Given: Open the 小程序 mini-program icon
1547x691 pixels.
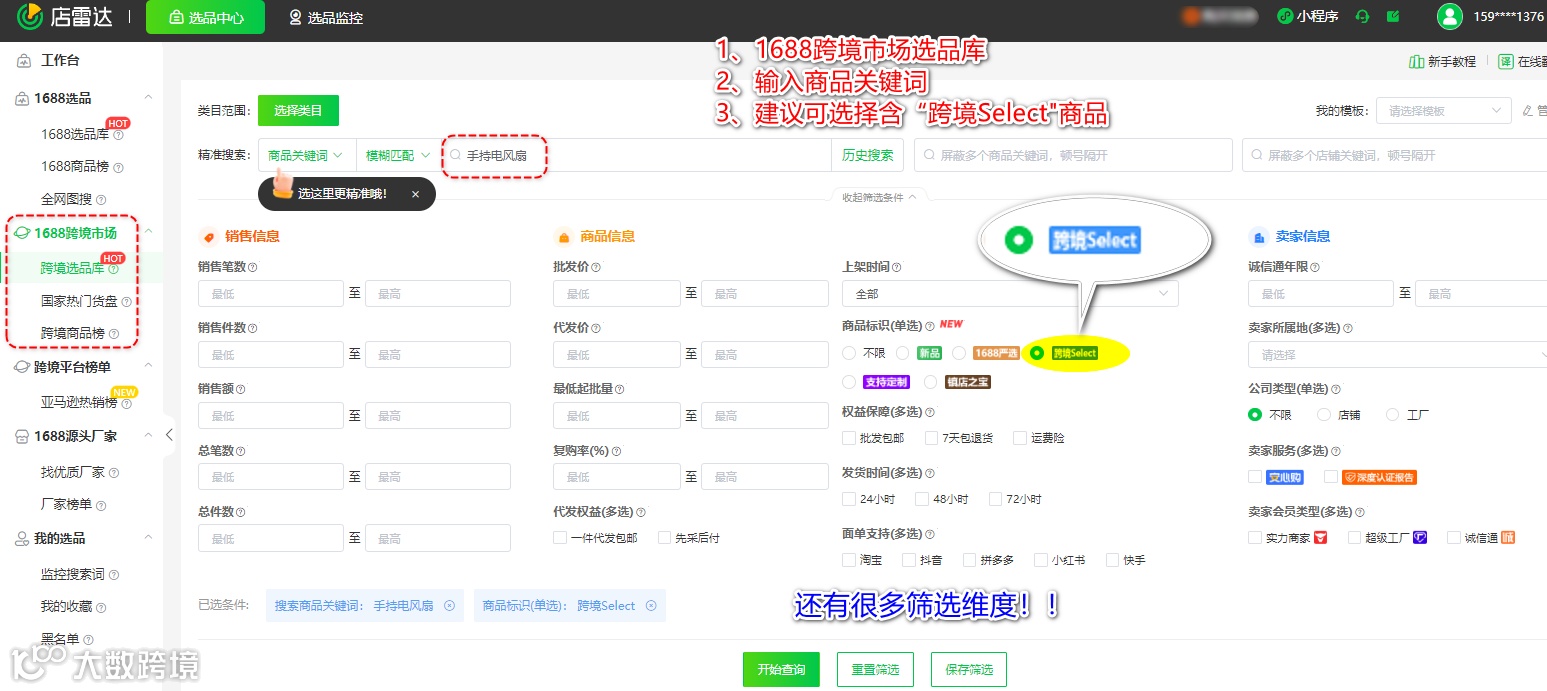Looking at the screenshot, I should point(1285,17).
